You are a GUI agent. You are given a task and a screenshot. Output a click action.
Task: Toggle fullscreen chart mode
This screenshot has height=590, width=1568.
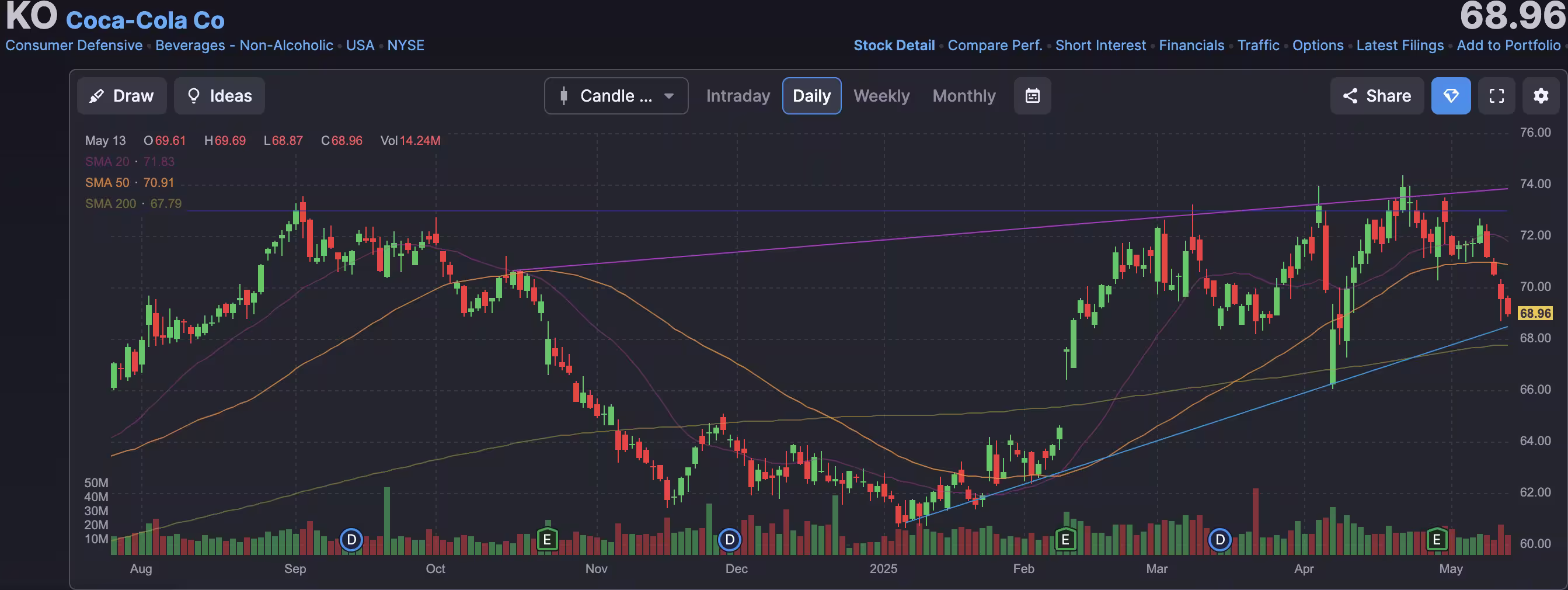(1496, 96)
